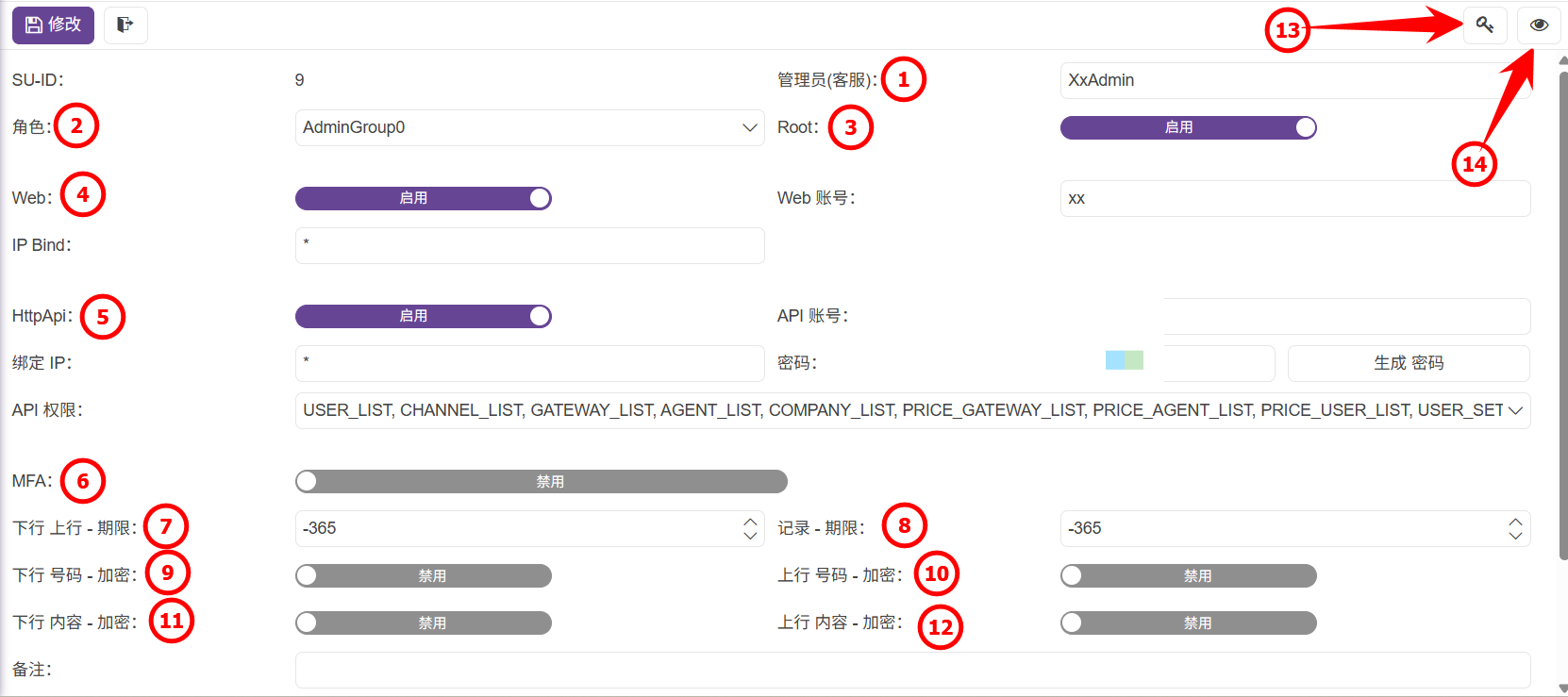Click into the 备注 text field

(911, 670)
